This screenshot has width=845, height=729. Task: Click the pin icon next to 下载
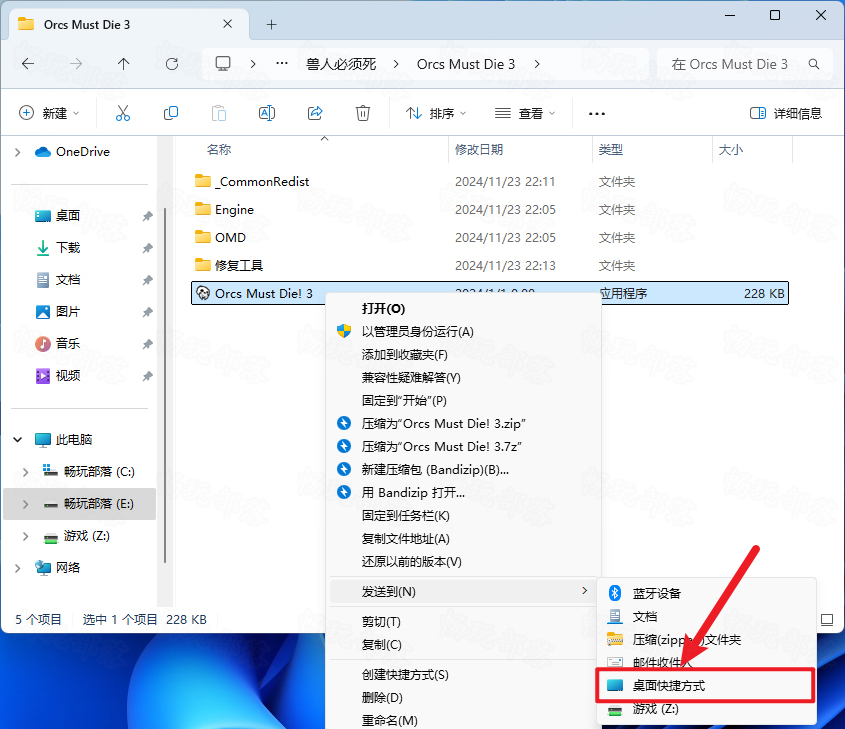coord(147,248)
